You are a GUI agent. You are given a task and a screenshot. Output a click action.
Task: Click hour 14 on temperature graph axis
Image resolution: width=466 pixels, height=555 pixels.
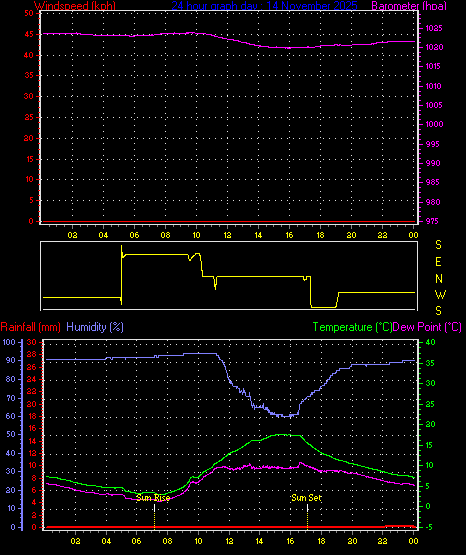click(259, 541)
